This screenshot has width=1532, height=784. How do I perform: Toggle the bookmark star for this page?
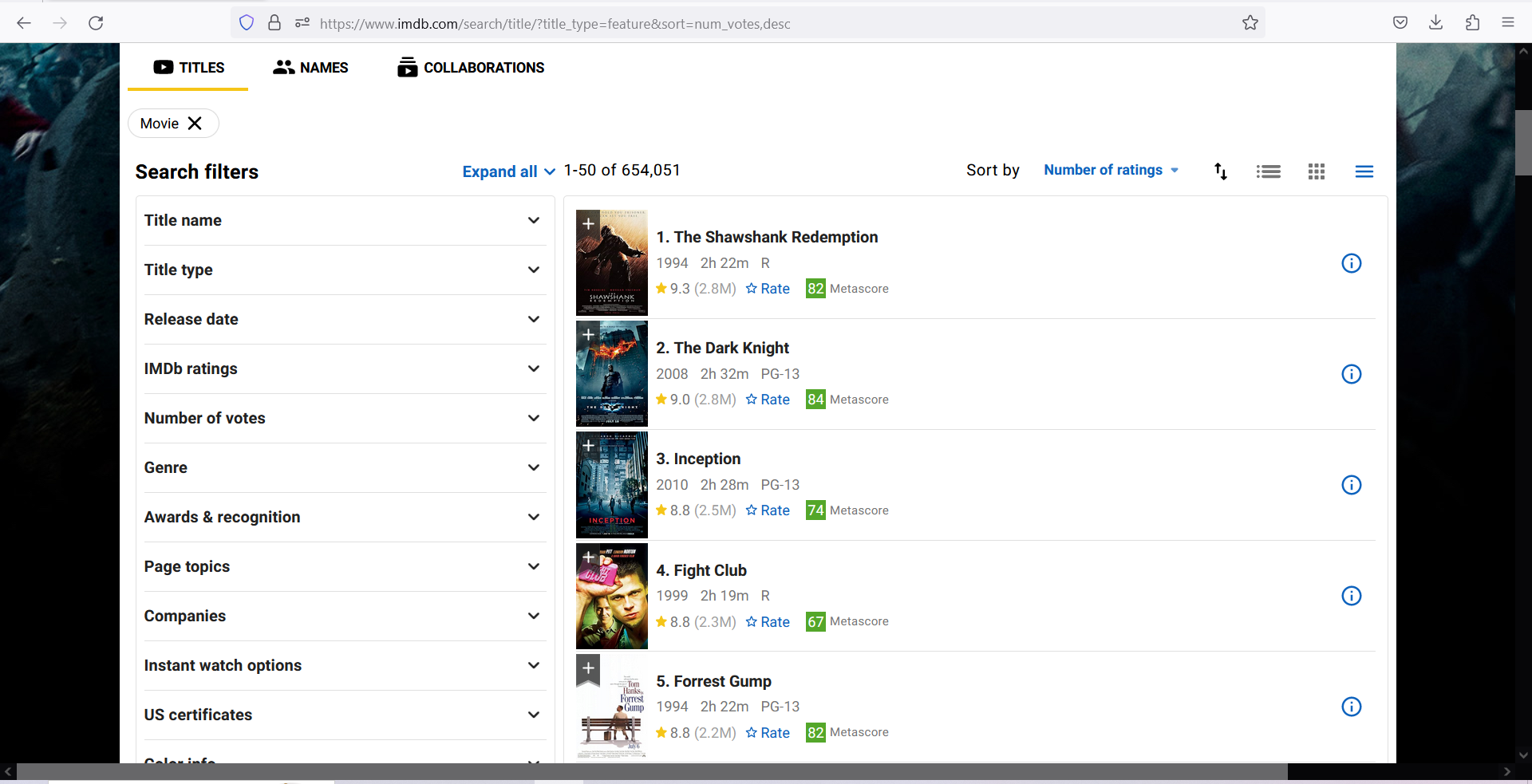coord(1250,22)
